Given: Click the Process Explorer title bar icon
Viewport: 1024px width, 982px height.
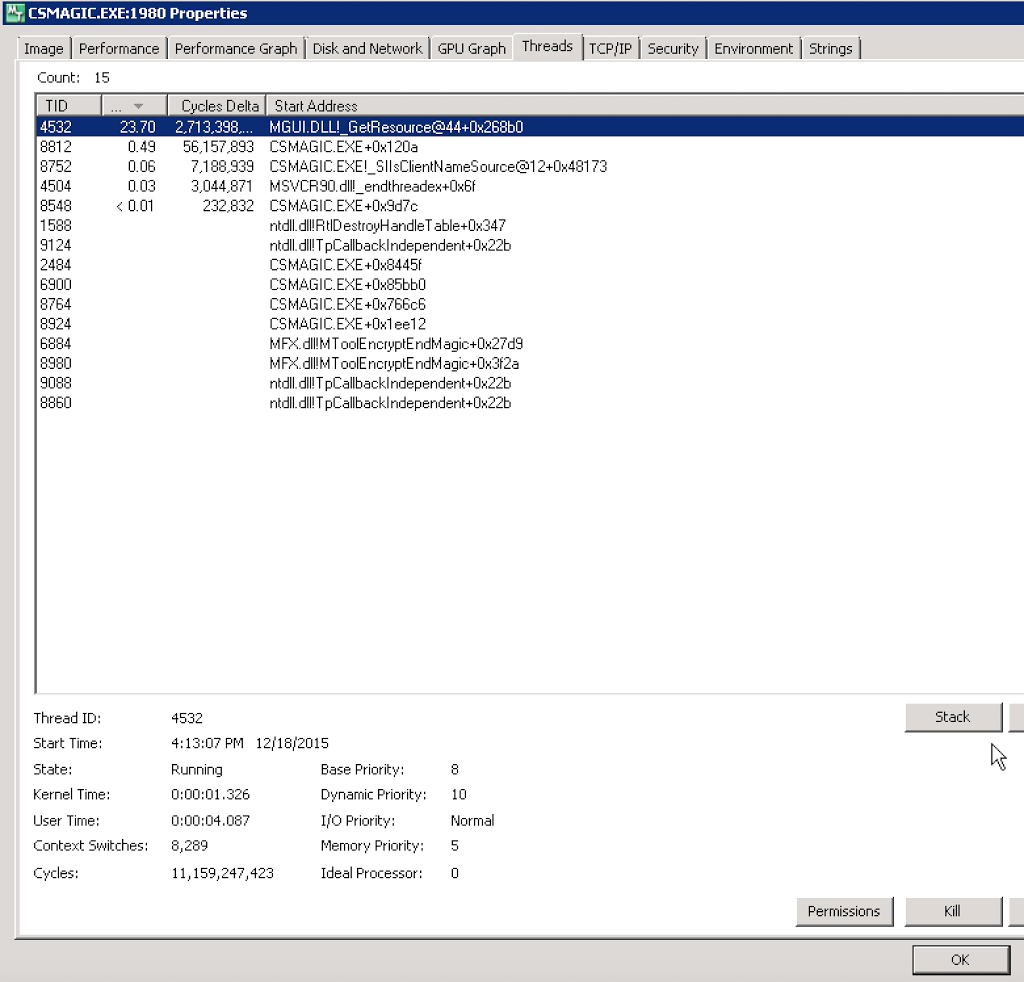Looking at the screenshot, I should pyautogui.click(x=14, y=13).
